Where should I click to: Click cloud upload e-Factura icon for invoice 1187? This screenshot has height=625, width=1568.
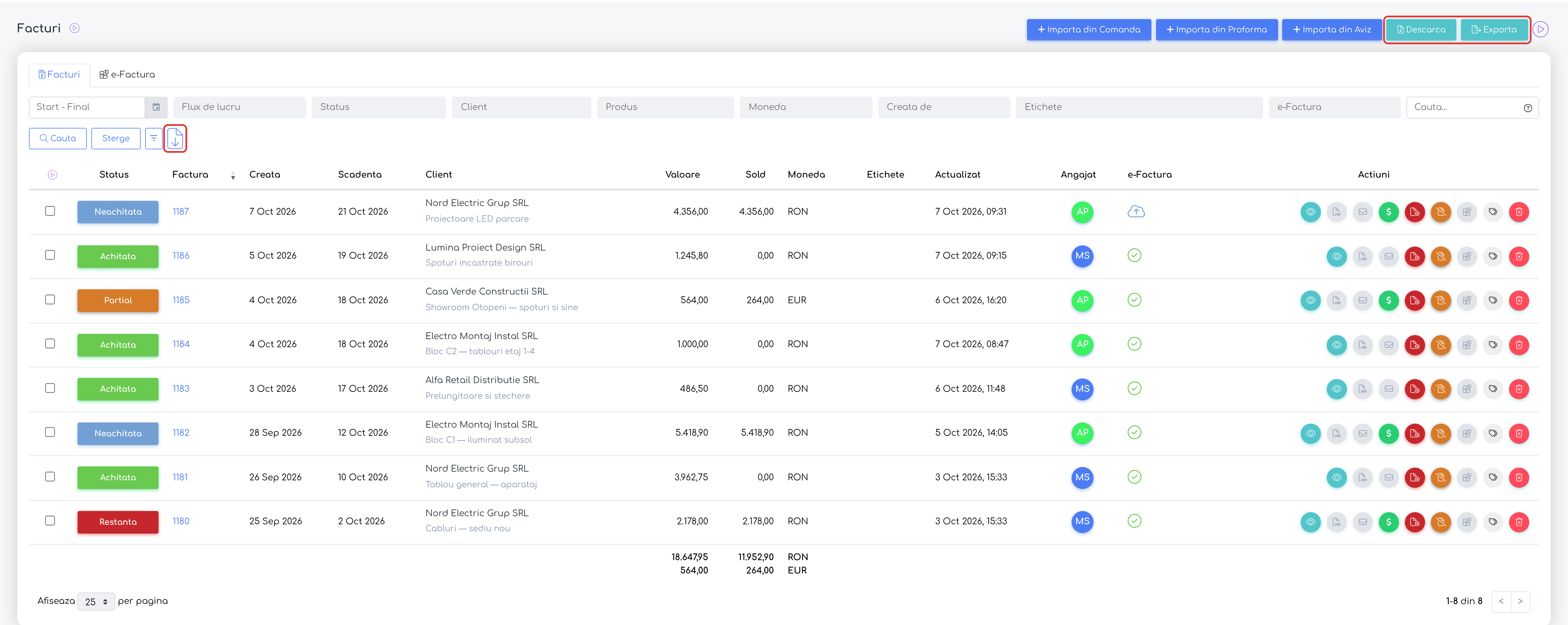1136,212
